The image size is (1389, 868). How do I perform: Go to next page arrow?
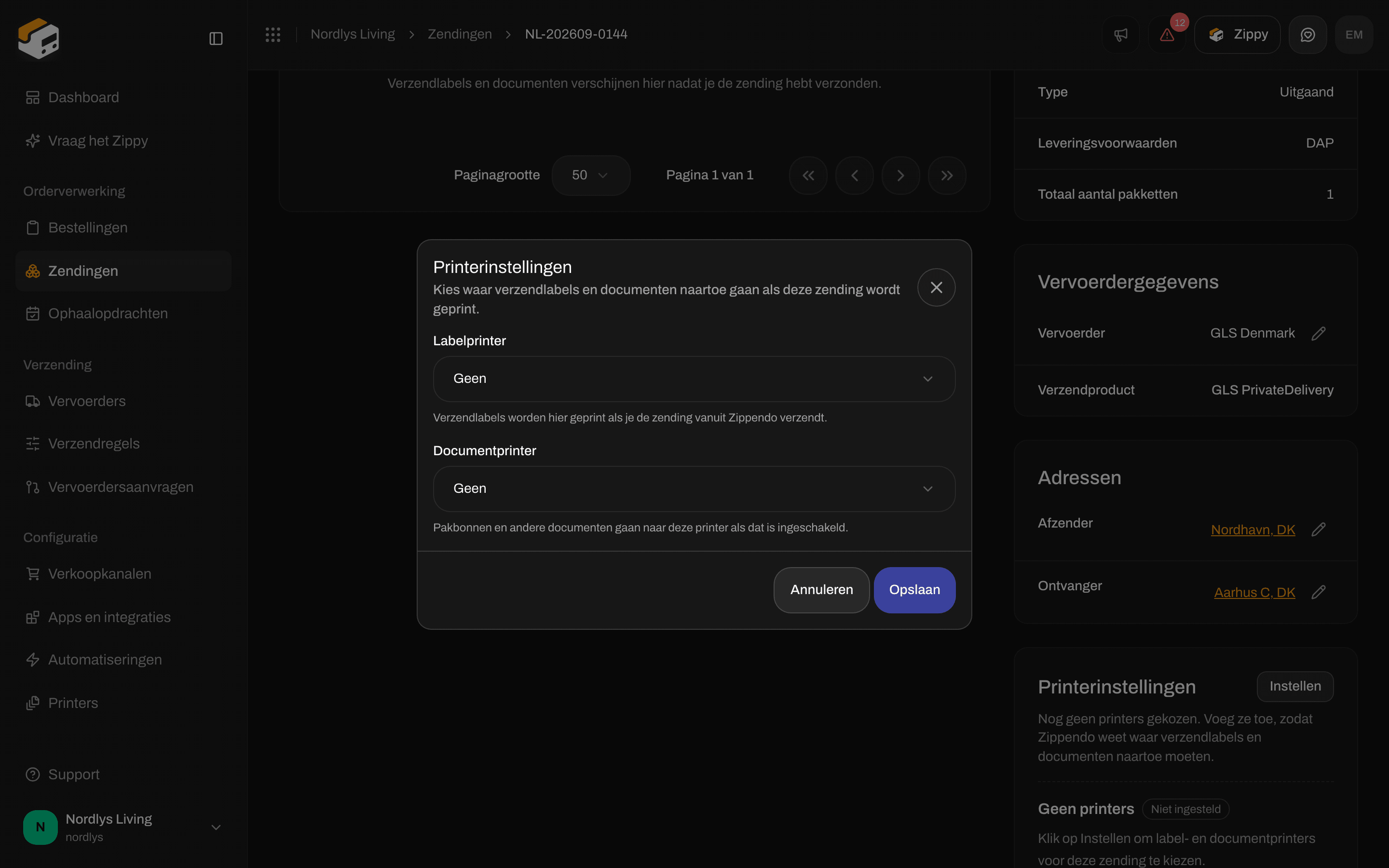[900, 176]
